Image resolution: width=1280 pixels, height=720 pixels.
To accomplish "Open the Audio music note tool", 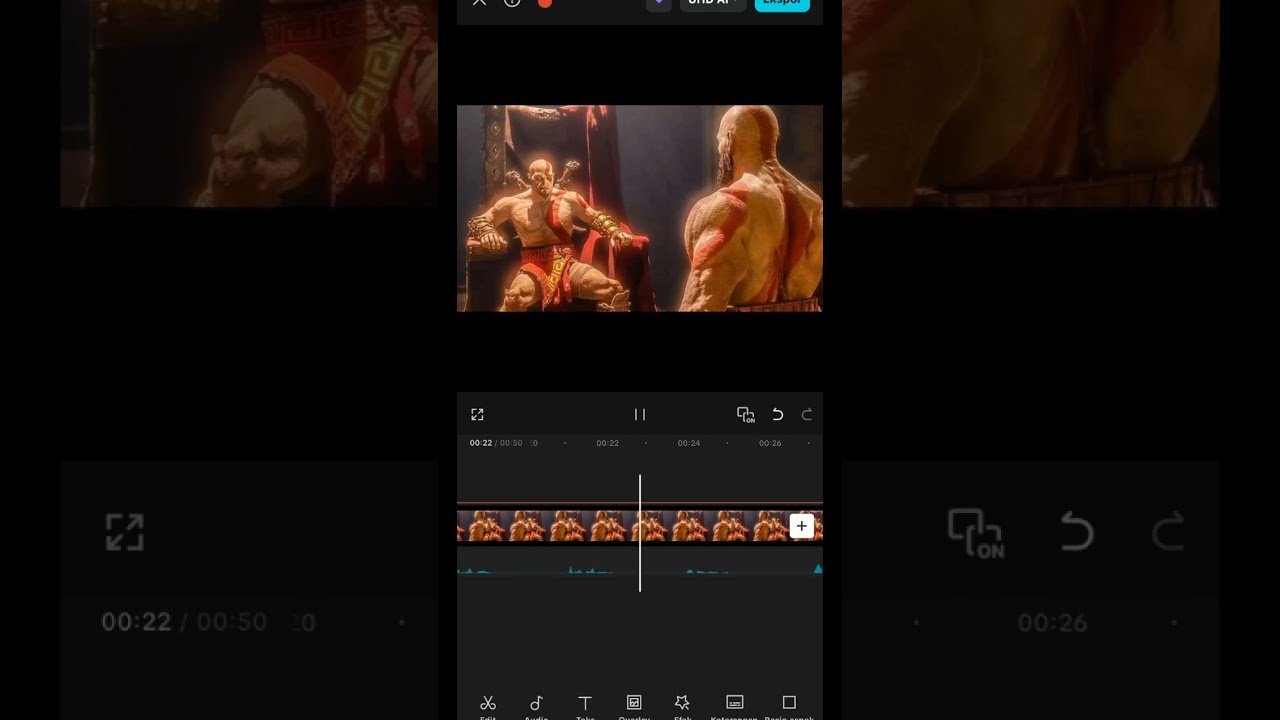I will point(536,706).
